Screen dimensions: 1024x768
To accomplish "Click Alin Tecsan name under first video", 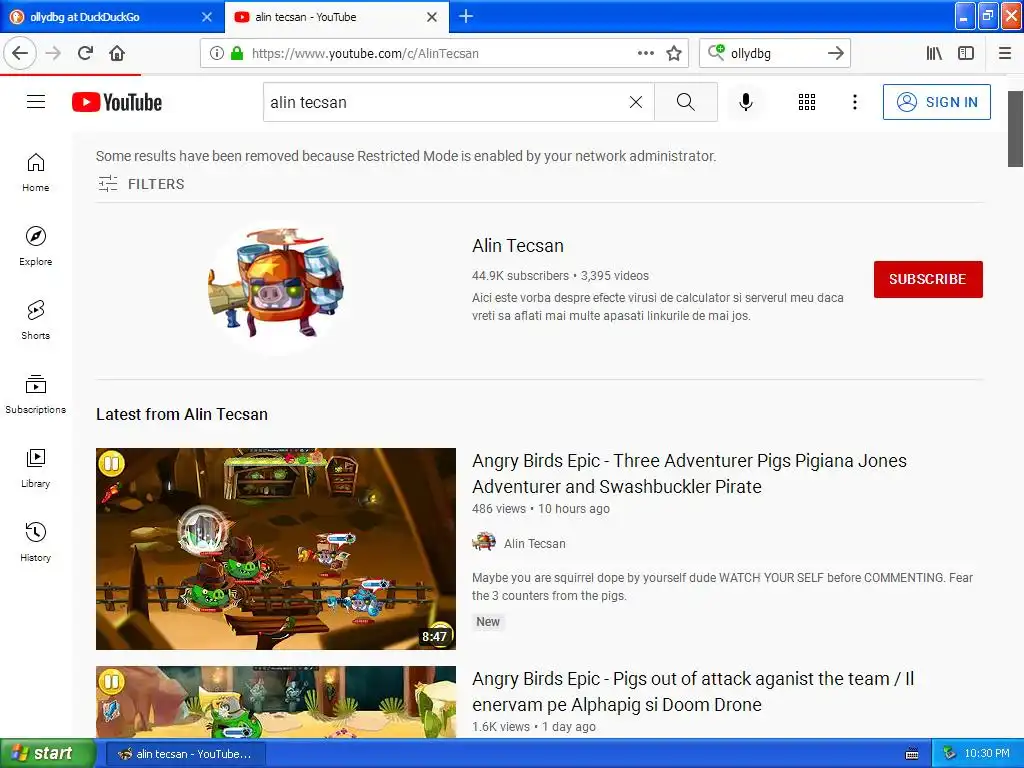I will [534, 543].
